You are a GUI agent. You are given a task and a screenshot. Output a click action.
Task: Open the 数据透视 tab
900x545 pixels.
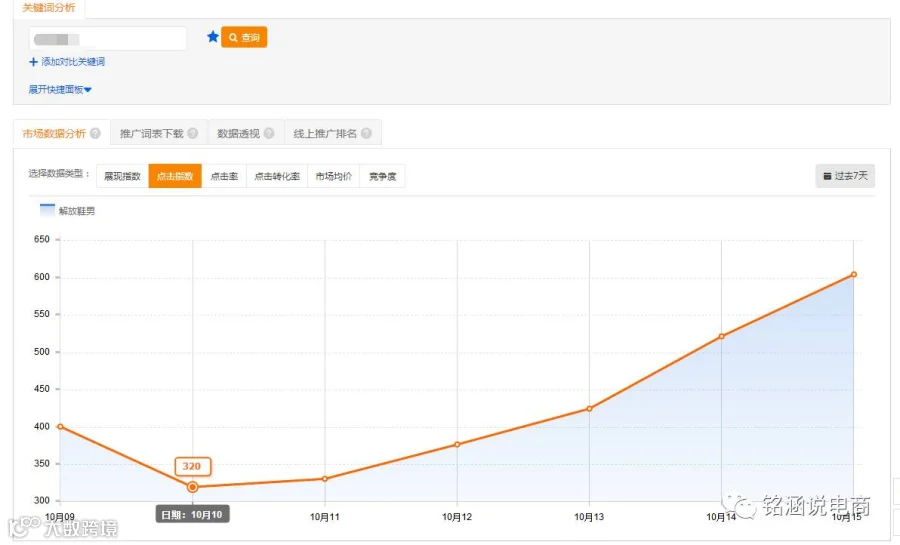(x=238, y=134)
